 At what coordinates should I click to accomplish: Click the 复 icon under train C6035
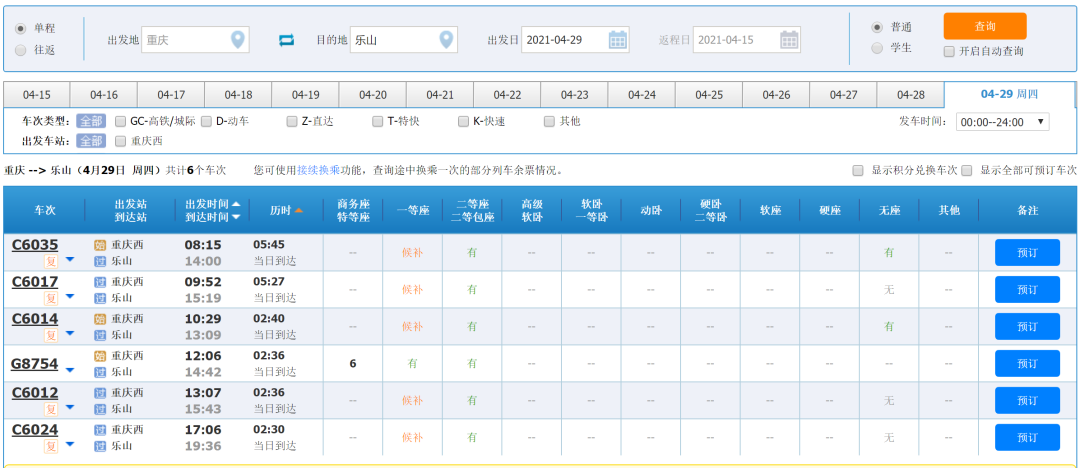coord(50,261)
